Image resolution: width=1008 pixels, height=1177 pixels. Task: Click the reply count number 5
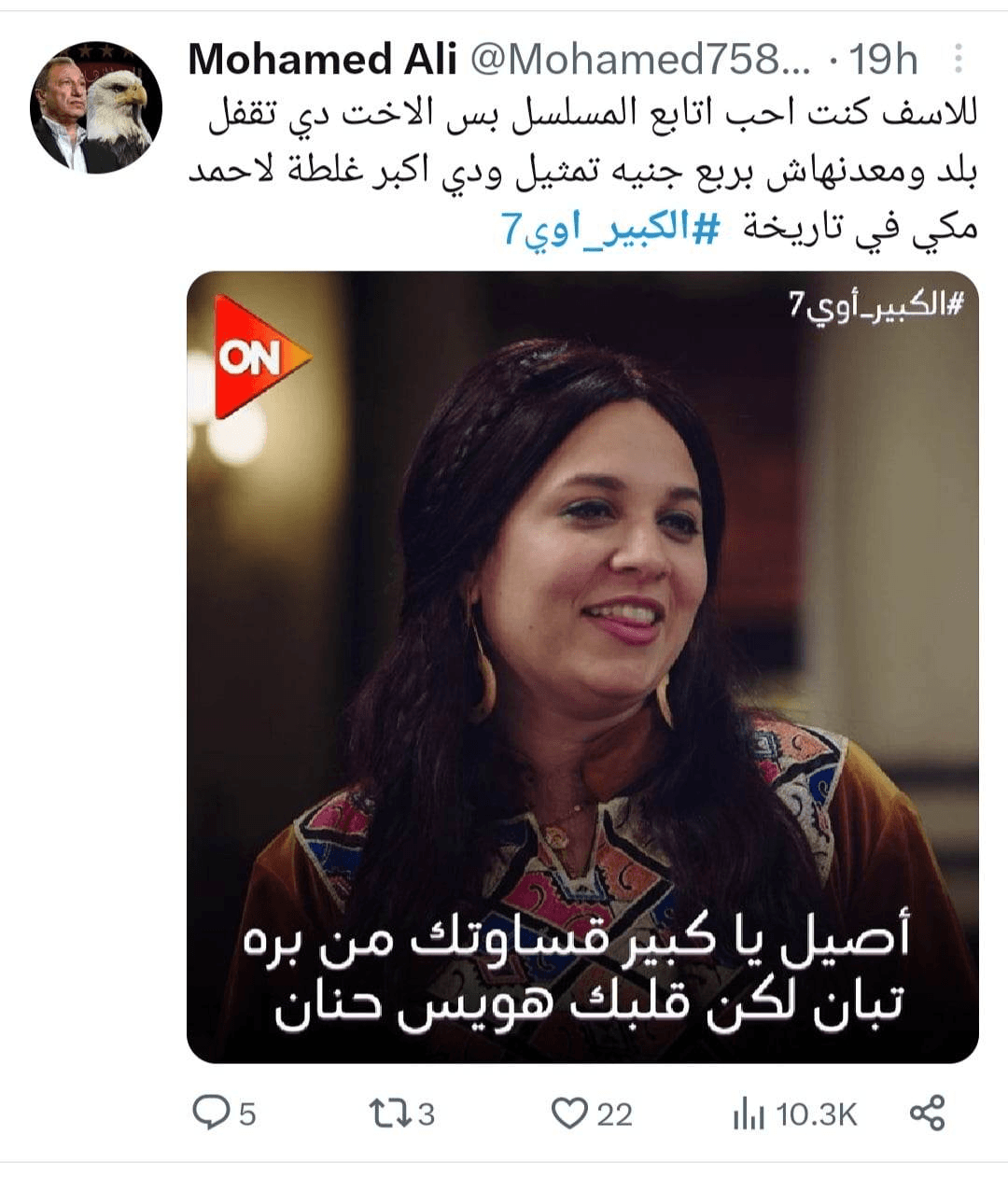[247, 1114]
